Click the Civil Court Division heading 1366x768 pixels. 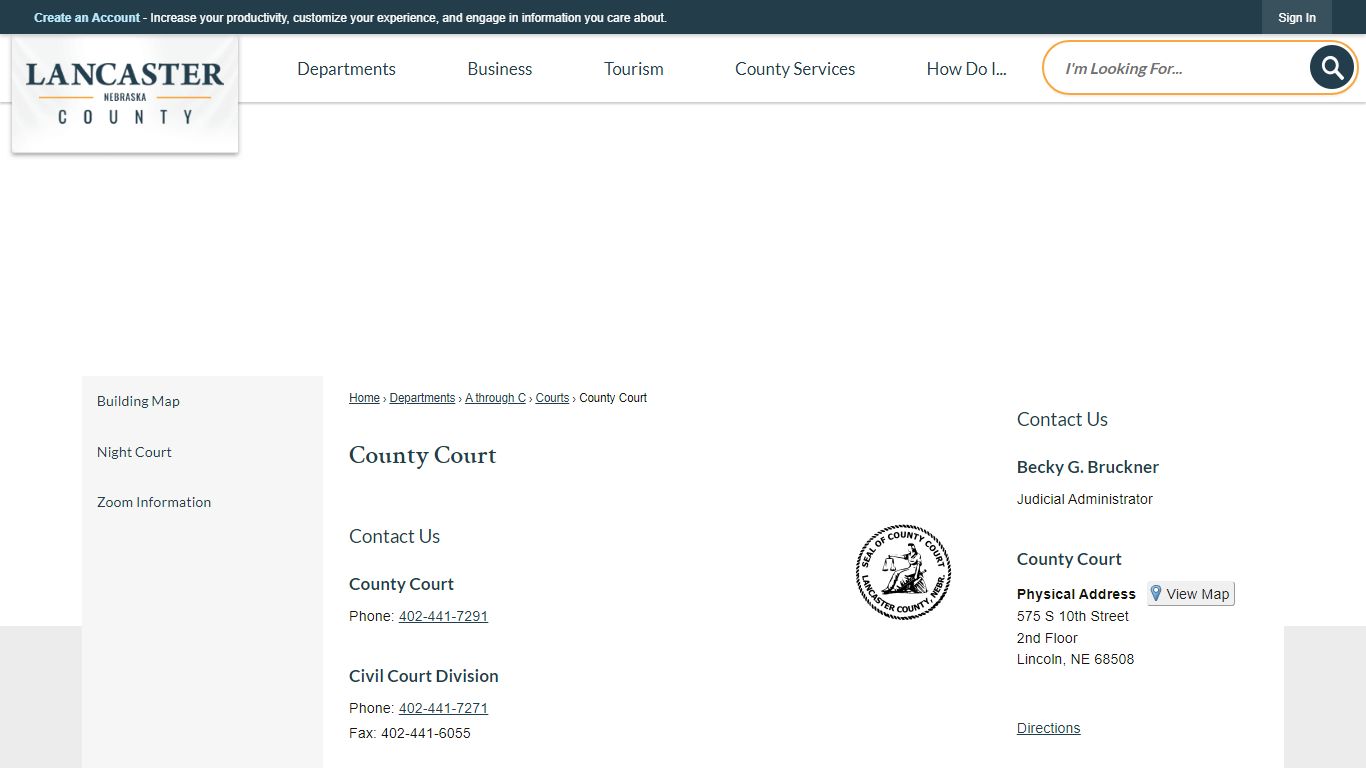424,676
